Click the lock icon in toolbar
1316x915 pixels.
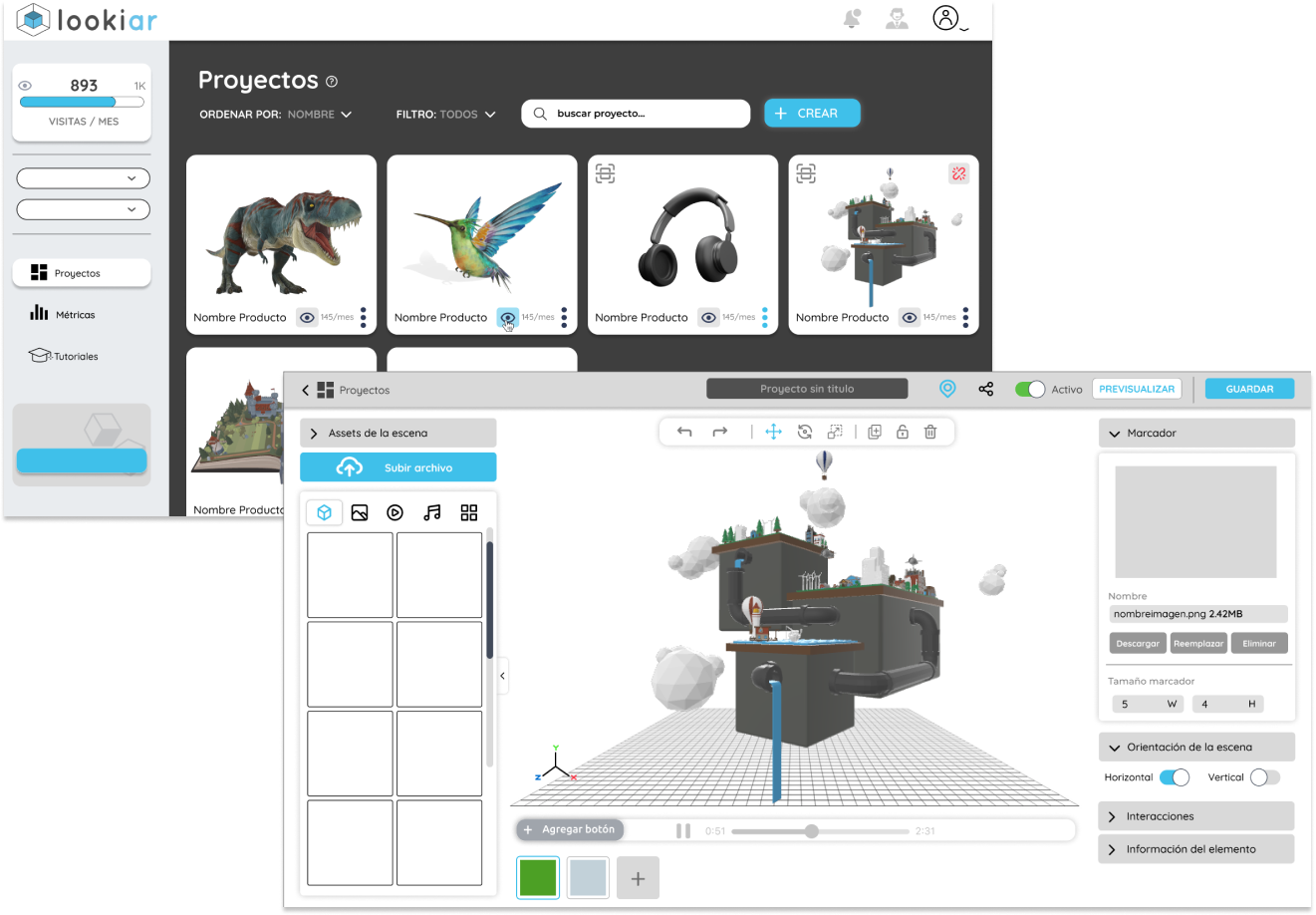pos(903,432)
